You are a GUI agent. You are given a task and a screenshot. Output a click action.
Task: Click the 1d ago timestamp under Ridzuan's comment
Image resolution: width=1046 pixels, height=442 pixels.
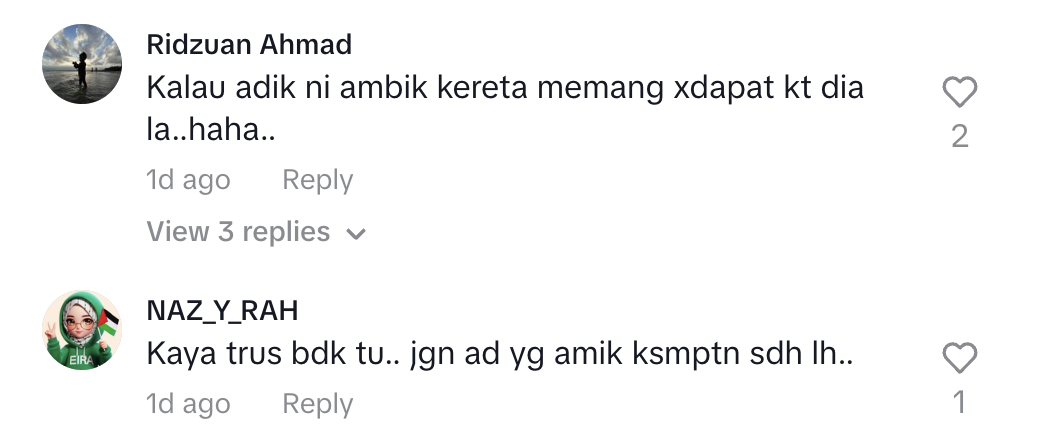pyautogui.click(x=188, y=180)
